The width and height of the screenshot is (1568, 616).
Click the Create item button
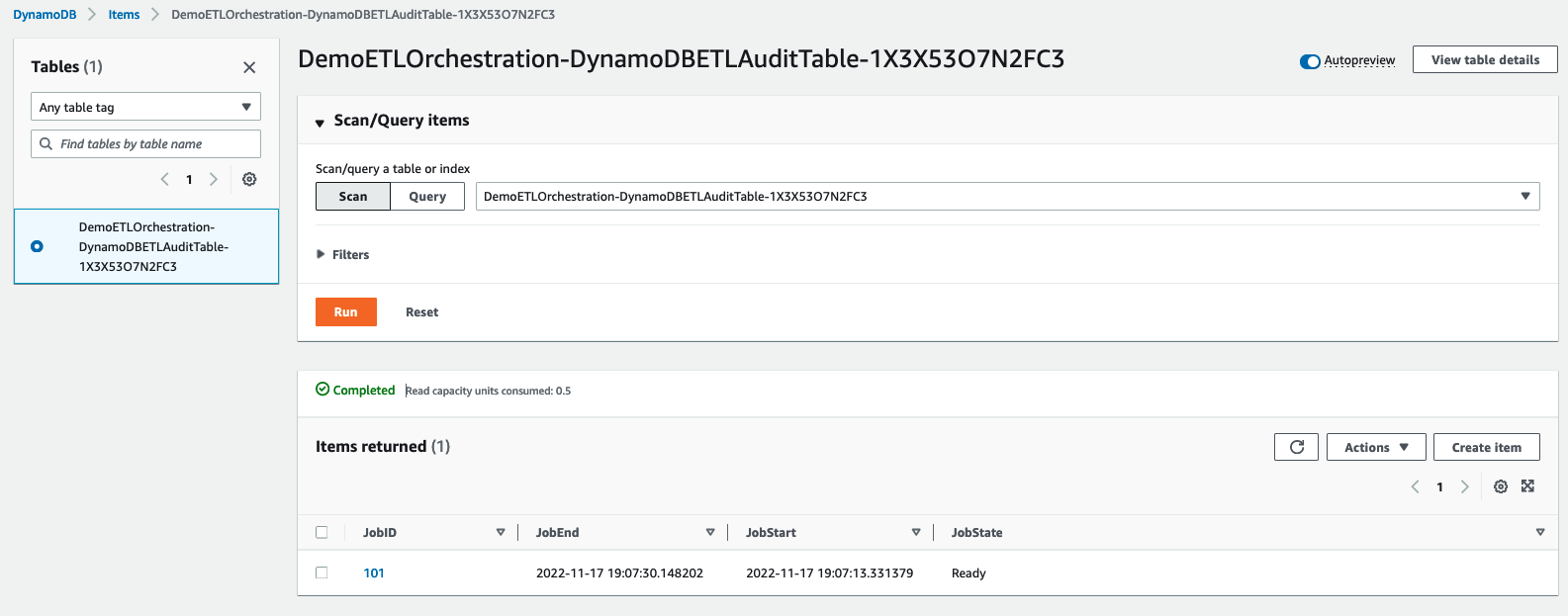point(1487,447)
